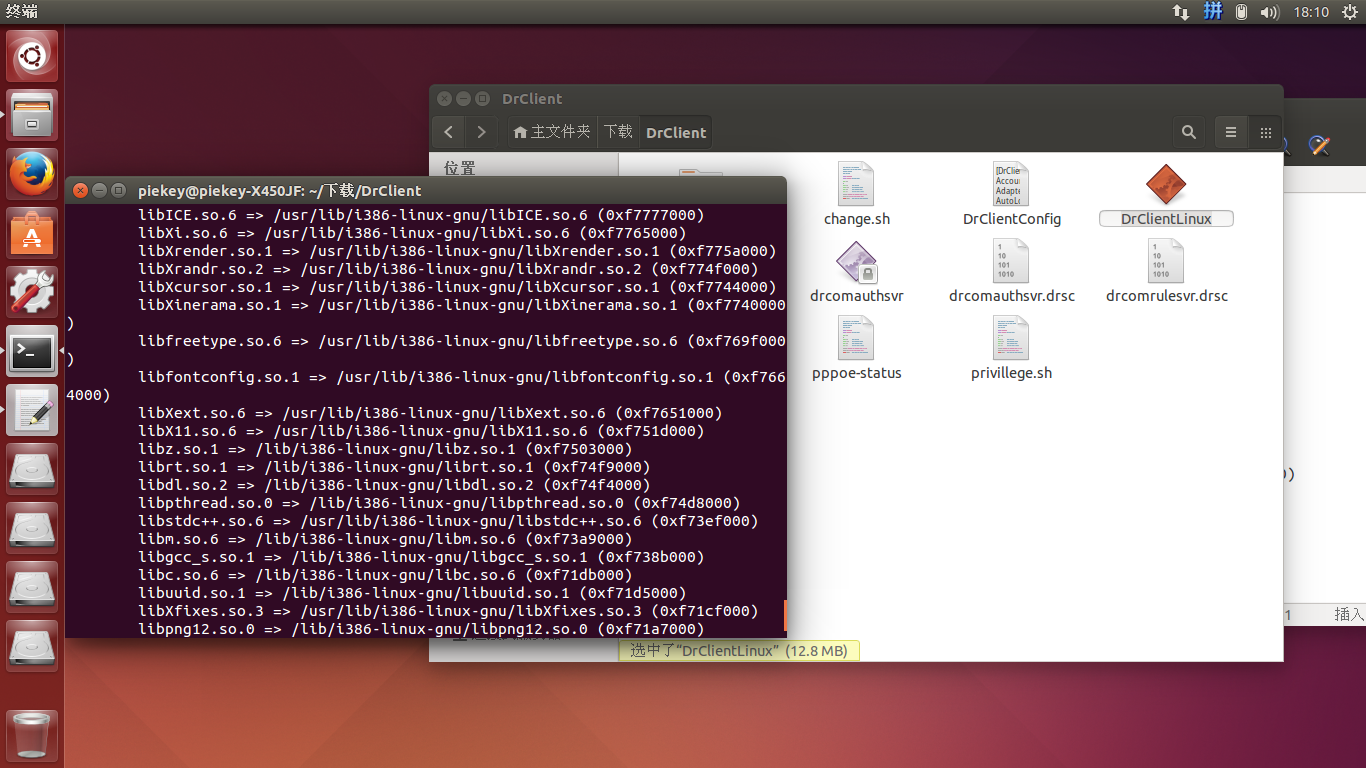This screenshot has height=768, width=1366.
Task: Close the terminal window
Action: coord(80,190)
